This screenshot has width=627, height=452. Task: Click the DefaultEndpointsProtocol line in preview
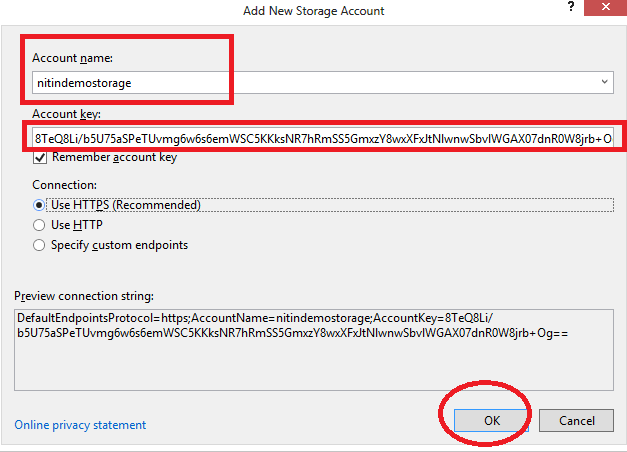click(260, 316)
